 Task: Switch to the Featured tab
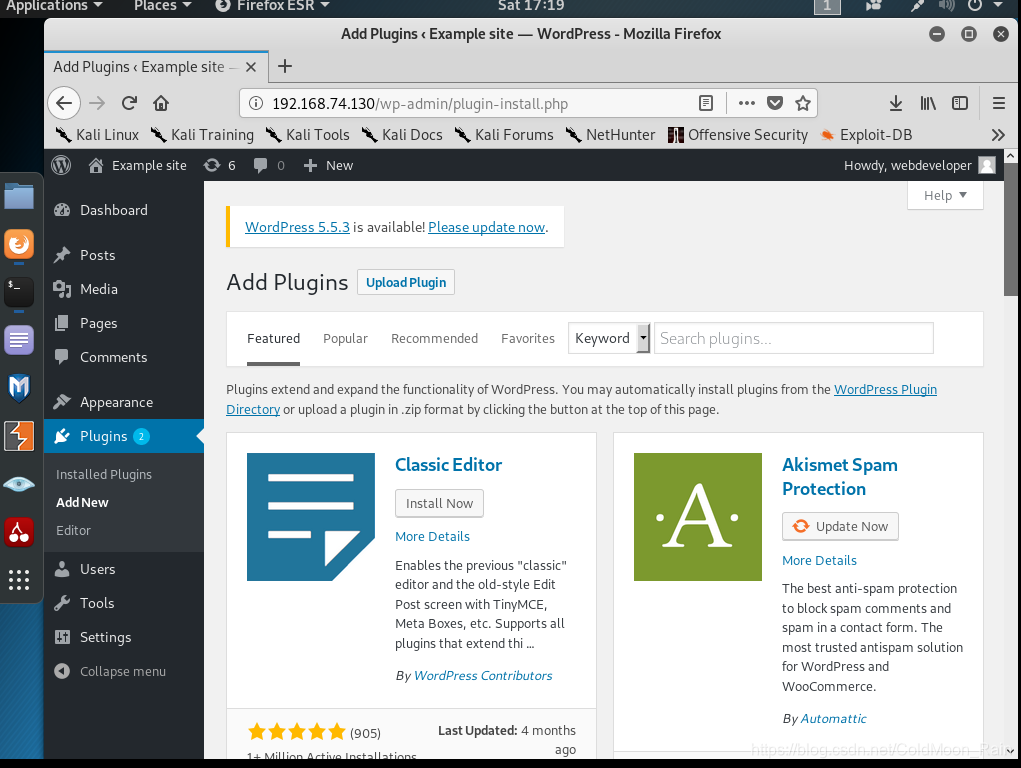pos(273,339)
